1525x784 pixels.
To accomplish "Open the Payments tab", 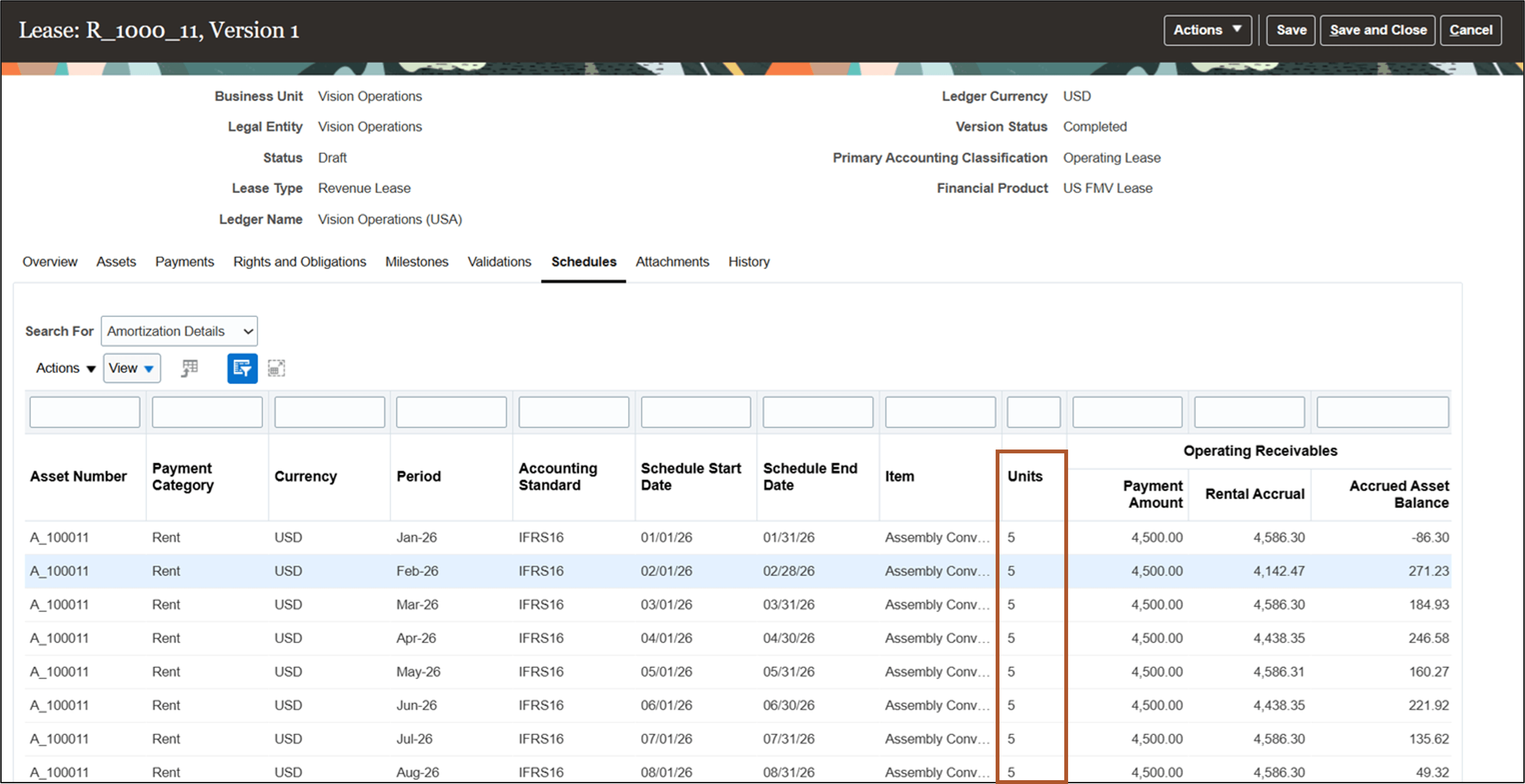I will (184, 262).
